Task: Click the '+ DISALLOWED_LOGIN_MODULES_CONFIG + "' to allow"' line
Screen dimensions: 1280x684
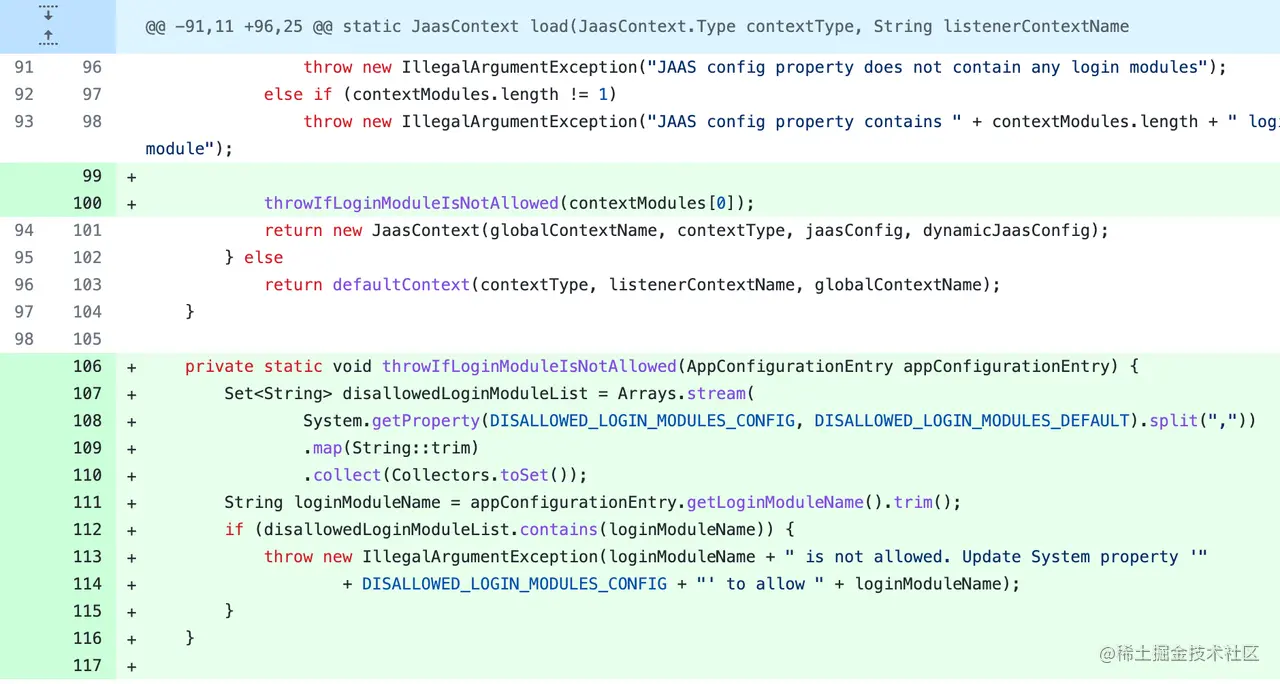Action: pos(681,583)
